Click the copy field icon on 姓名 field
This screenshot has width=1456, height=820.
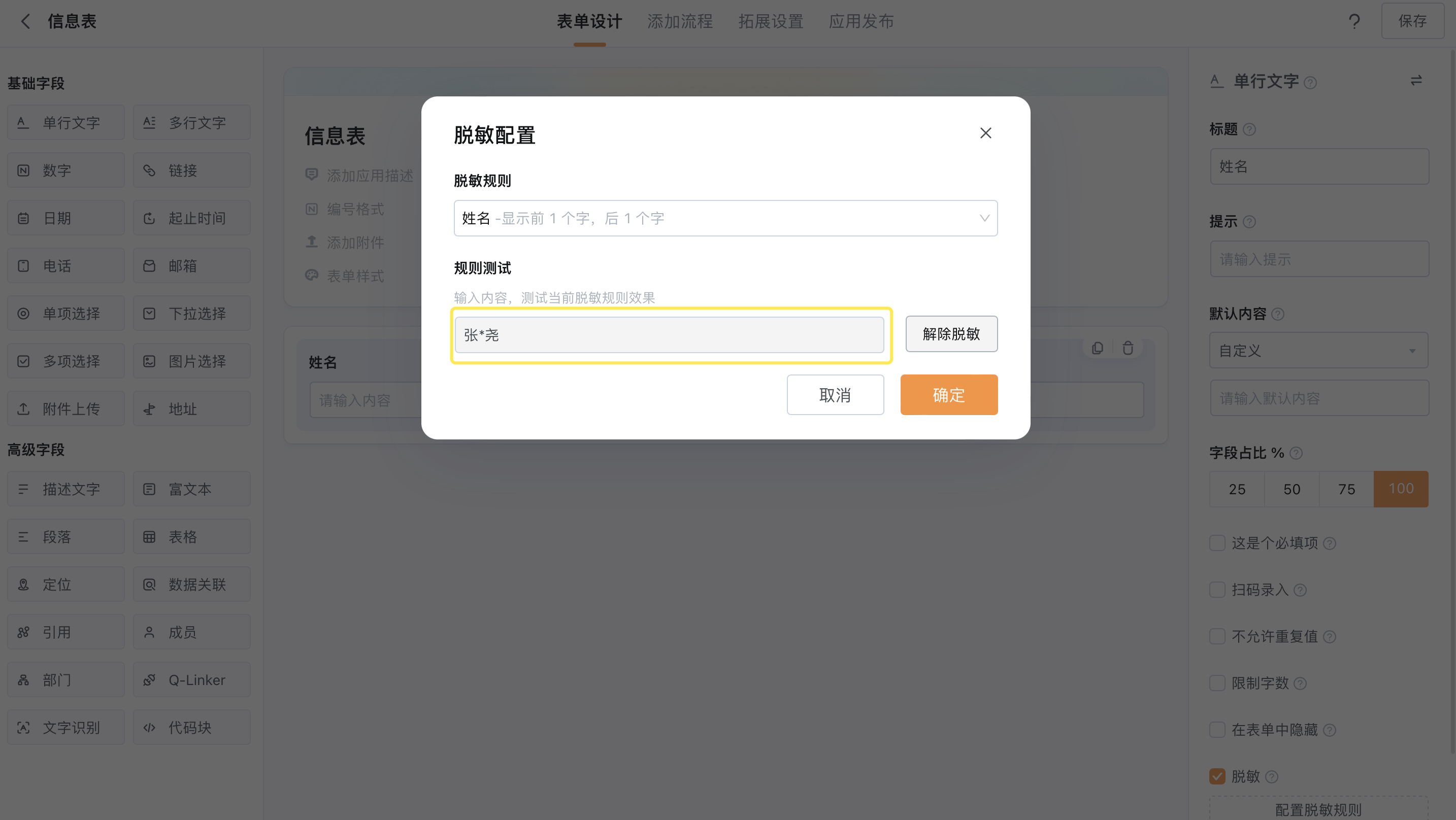click(1097, 348)
